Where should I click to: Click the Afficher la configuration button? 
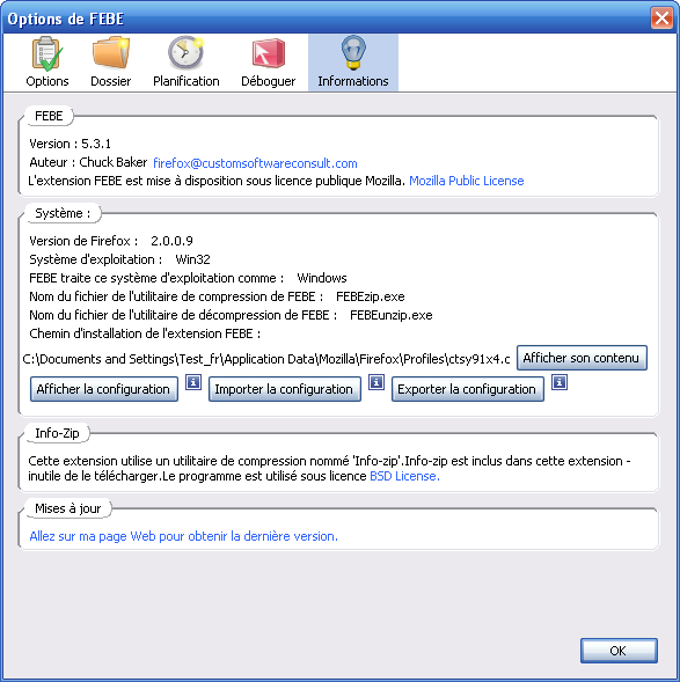[x=104, y=389]
